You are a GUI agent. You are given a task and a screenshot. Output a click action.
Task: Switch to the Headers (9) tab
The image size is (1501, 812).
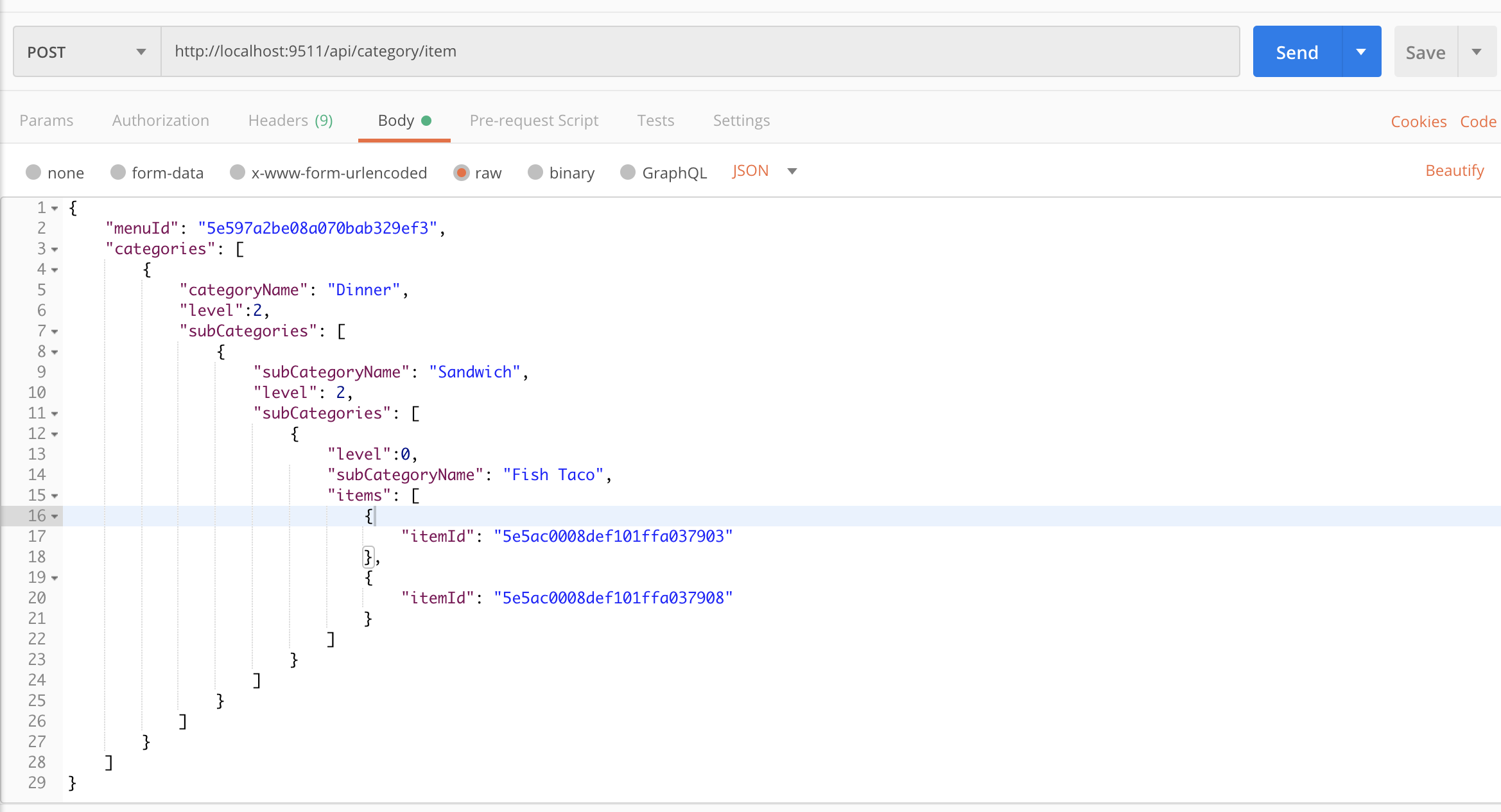[290, 121]
